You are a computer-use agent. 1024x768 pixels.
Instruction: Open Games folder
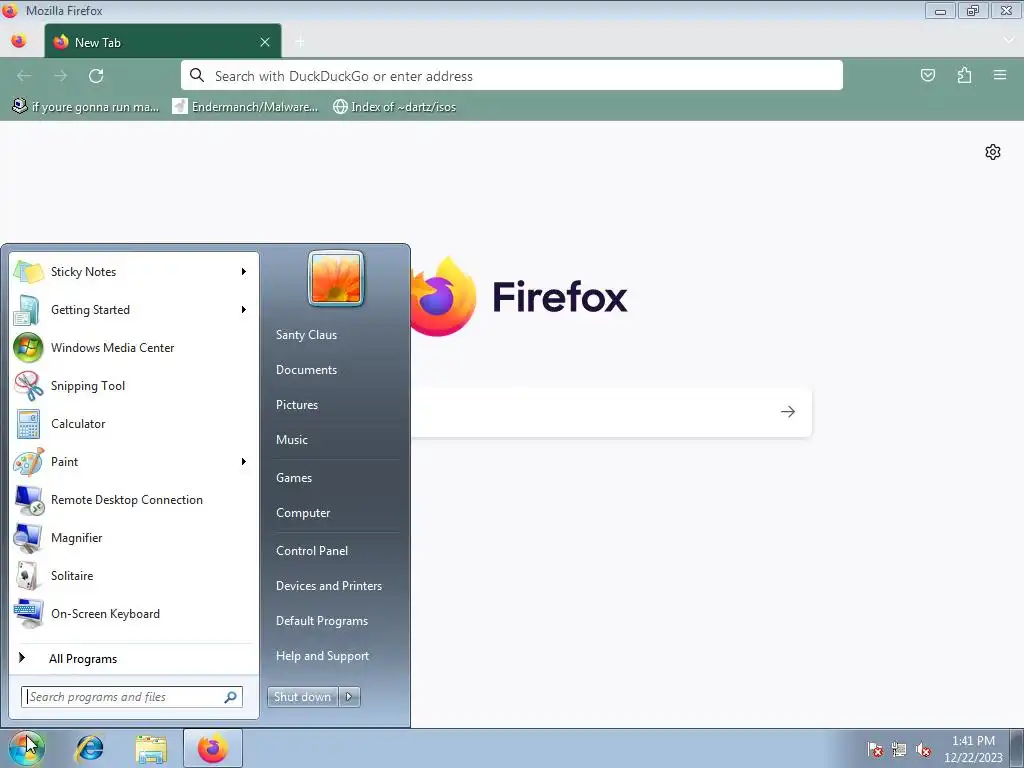click(x=294, y=478)
